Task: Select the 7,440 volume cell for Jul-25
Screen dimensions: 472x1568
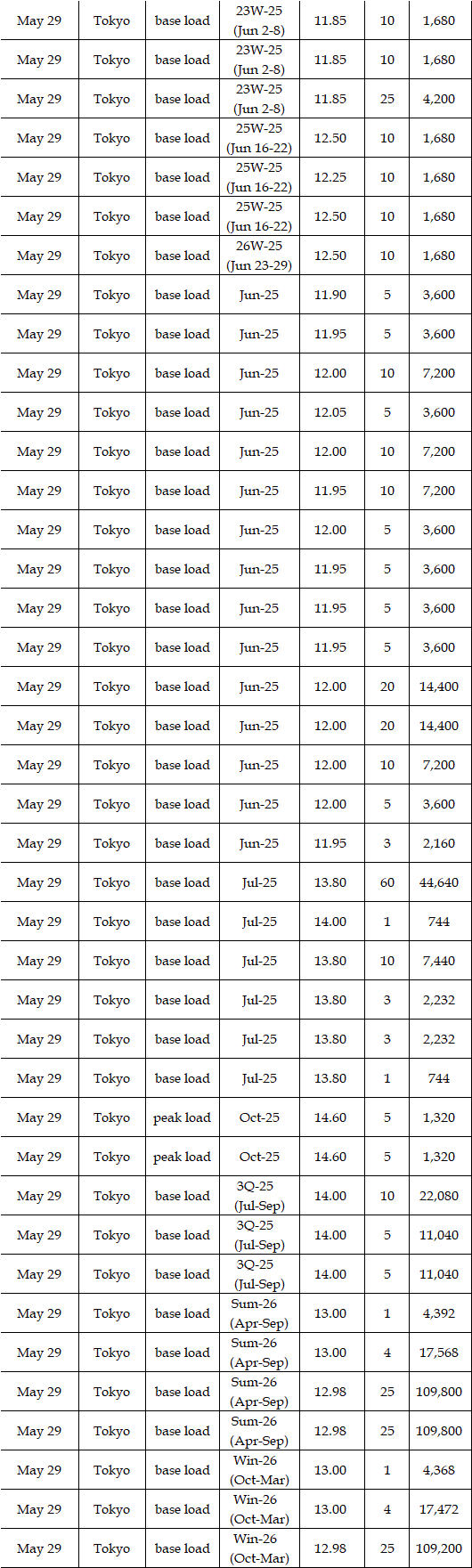Action: [439, 961]
